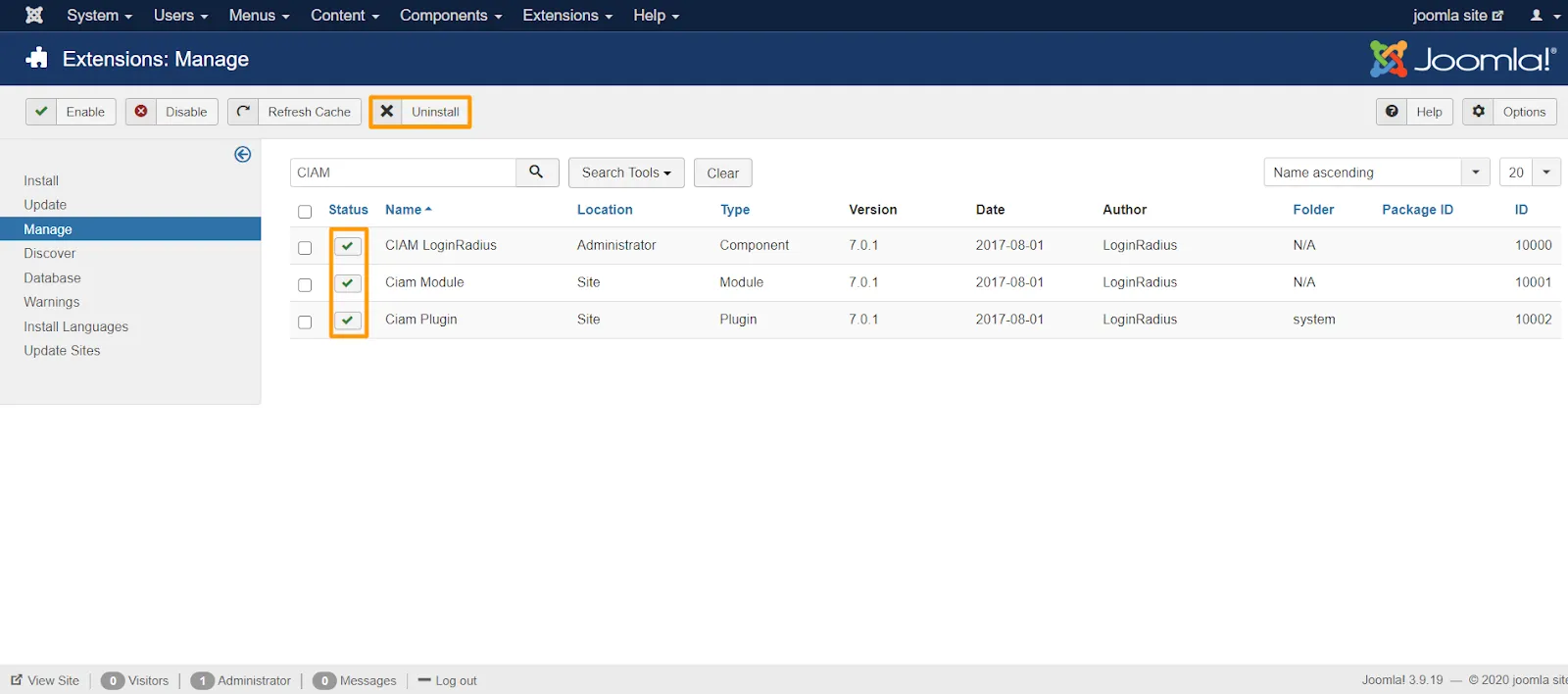Go to Database in the sidebar
Viewport: 1568px width, 694px height.
click(x=52, y=277)
